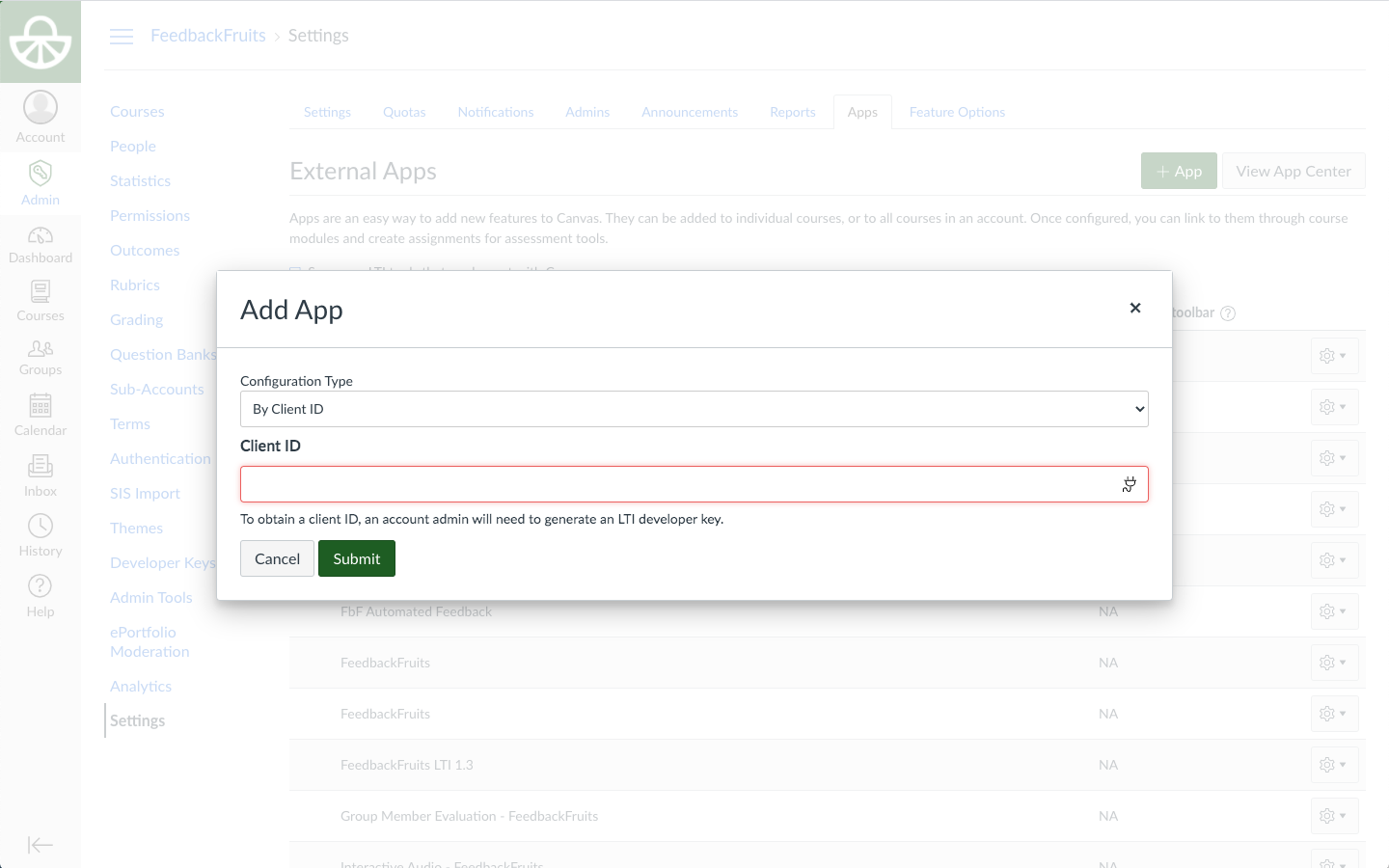Click the Canvas institution logo
Image resolution: width=1389 pixels, height=868 pixels.
point(41,41)
